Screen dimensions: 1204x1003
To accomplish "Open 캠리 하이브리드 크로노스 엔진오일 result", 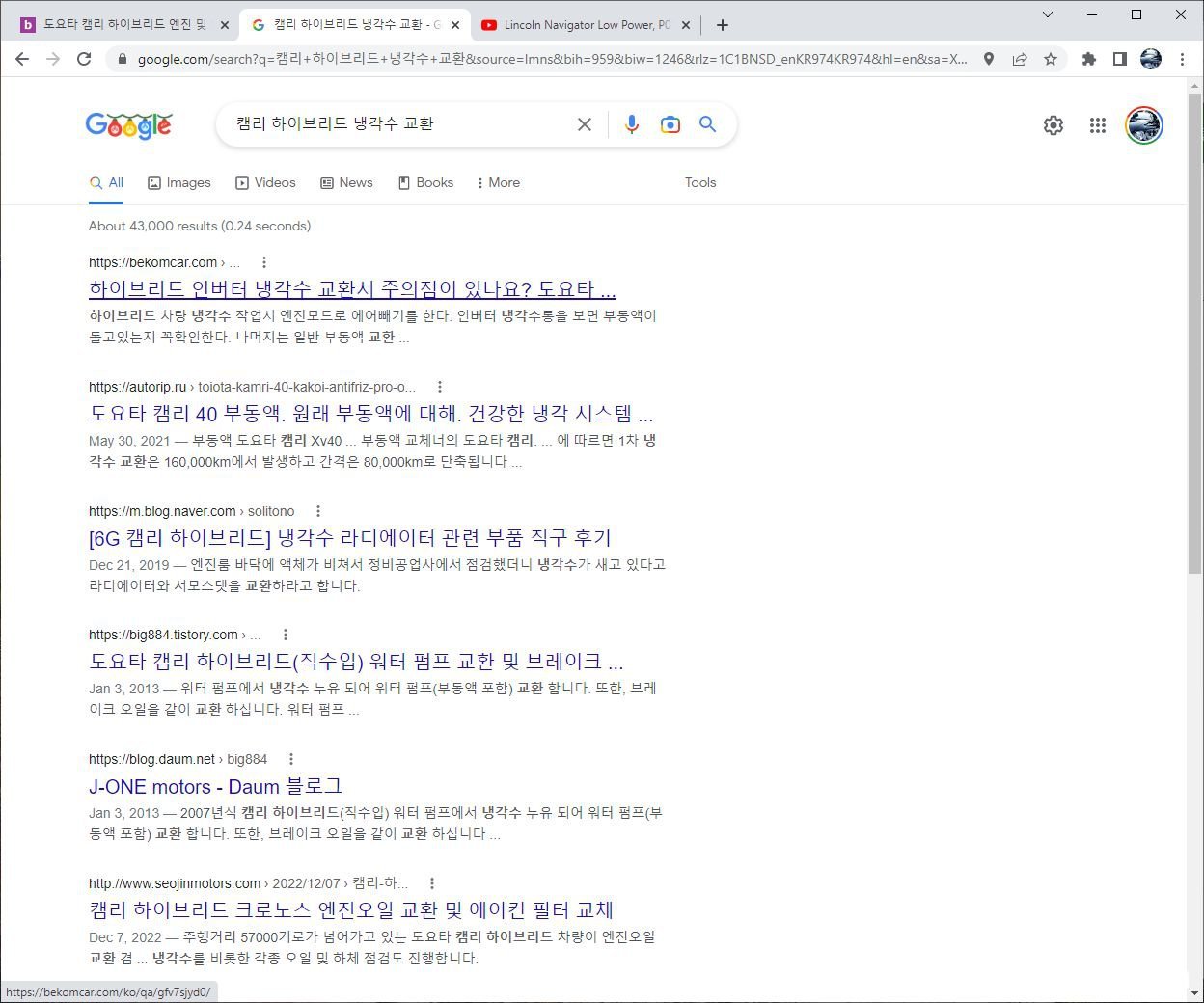I will point(351,909).
